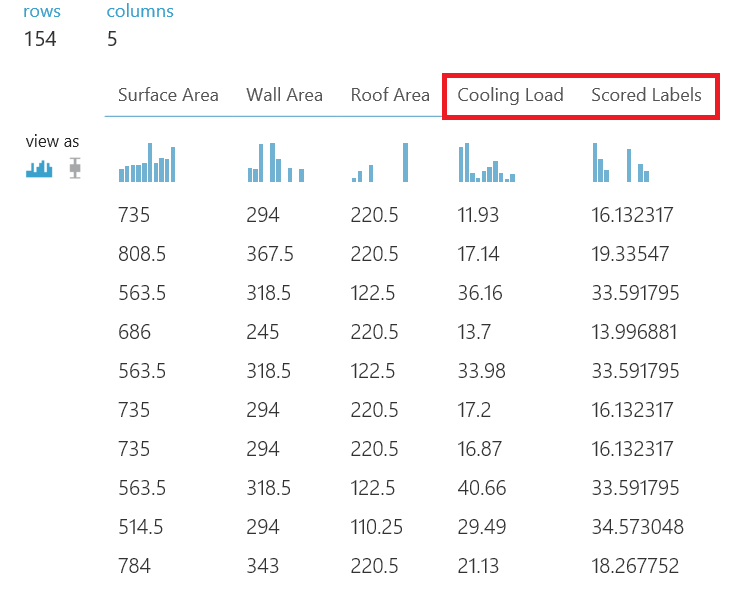Select the Scored Labels column header
The height and width of the screenshot is (595, 744).
pyautogui.click(x=646, y=96)
